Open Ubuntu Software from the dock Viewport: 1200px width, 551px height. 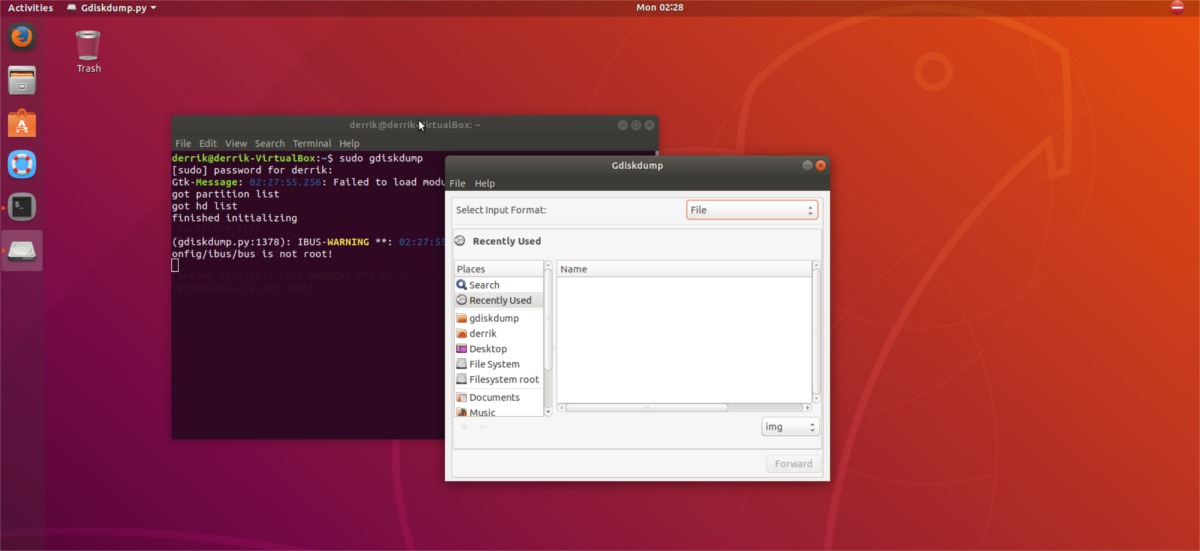22,123
